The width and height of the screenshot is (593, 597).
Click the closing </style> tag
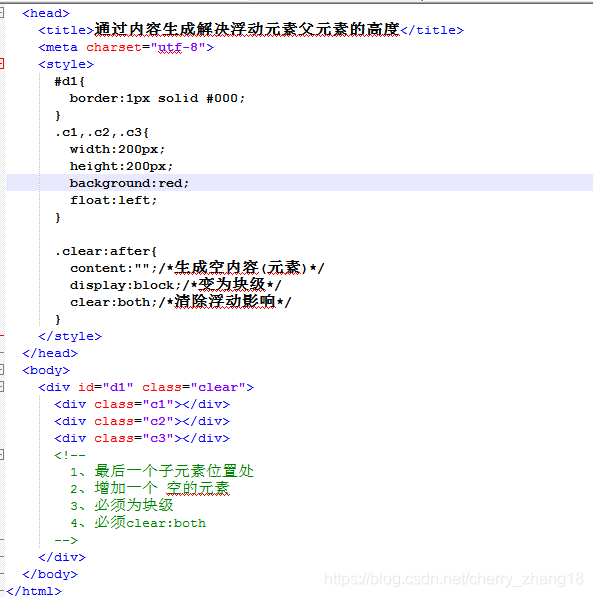(x=70, y=337)
